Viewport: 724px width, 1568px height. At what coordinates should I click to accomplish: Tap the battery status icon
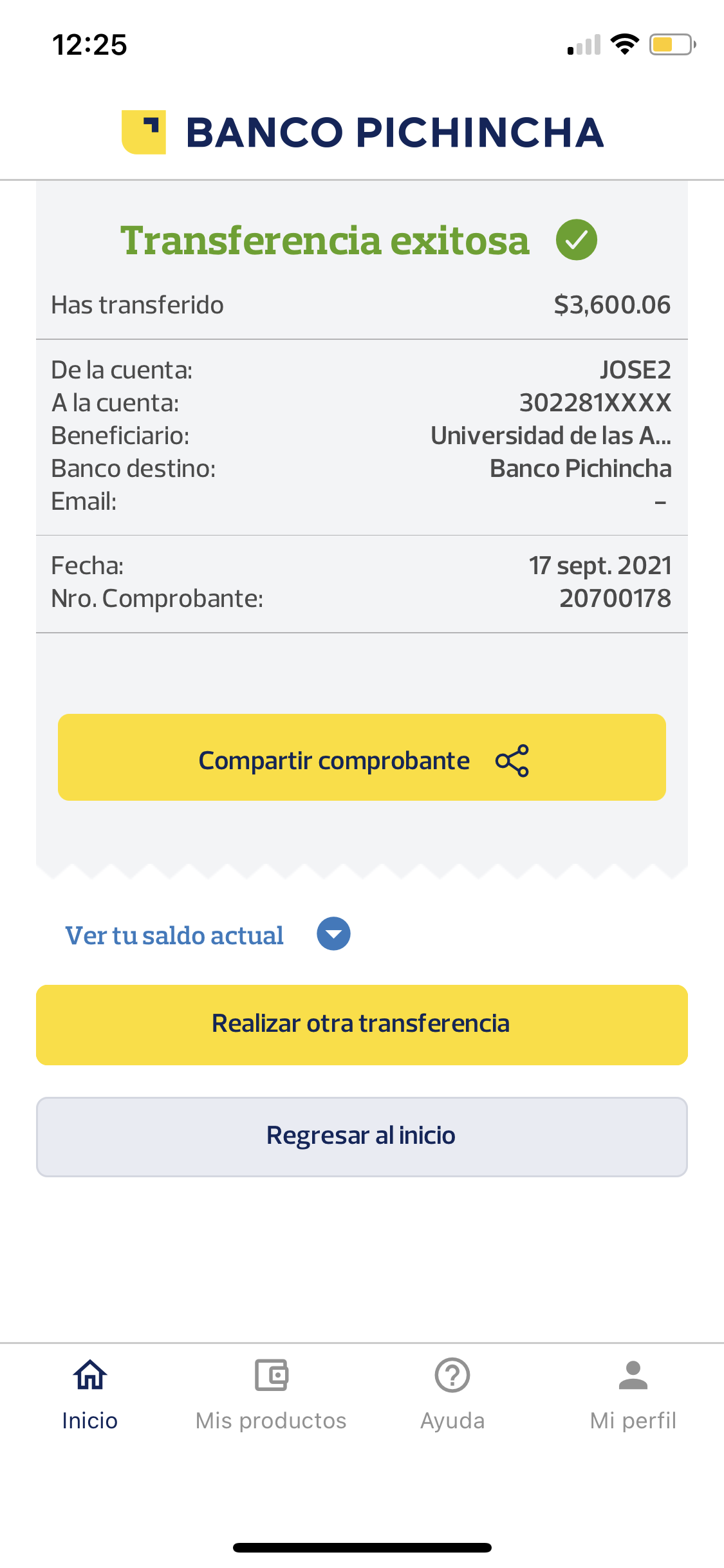672,45
